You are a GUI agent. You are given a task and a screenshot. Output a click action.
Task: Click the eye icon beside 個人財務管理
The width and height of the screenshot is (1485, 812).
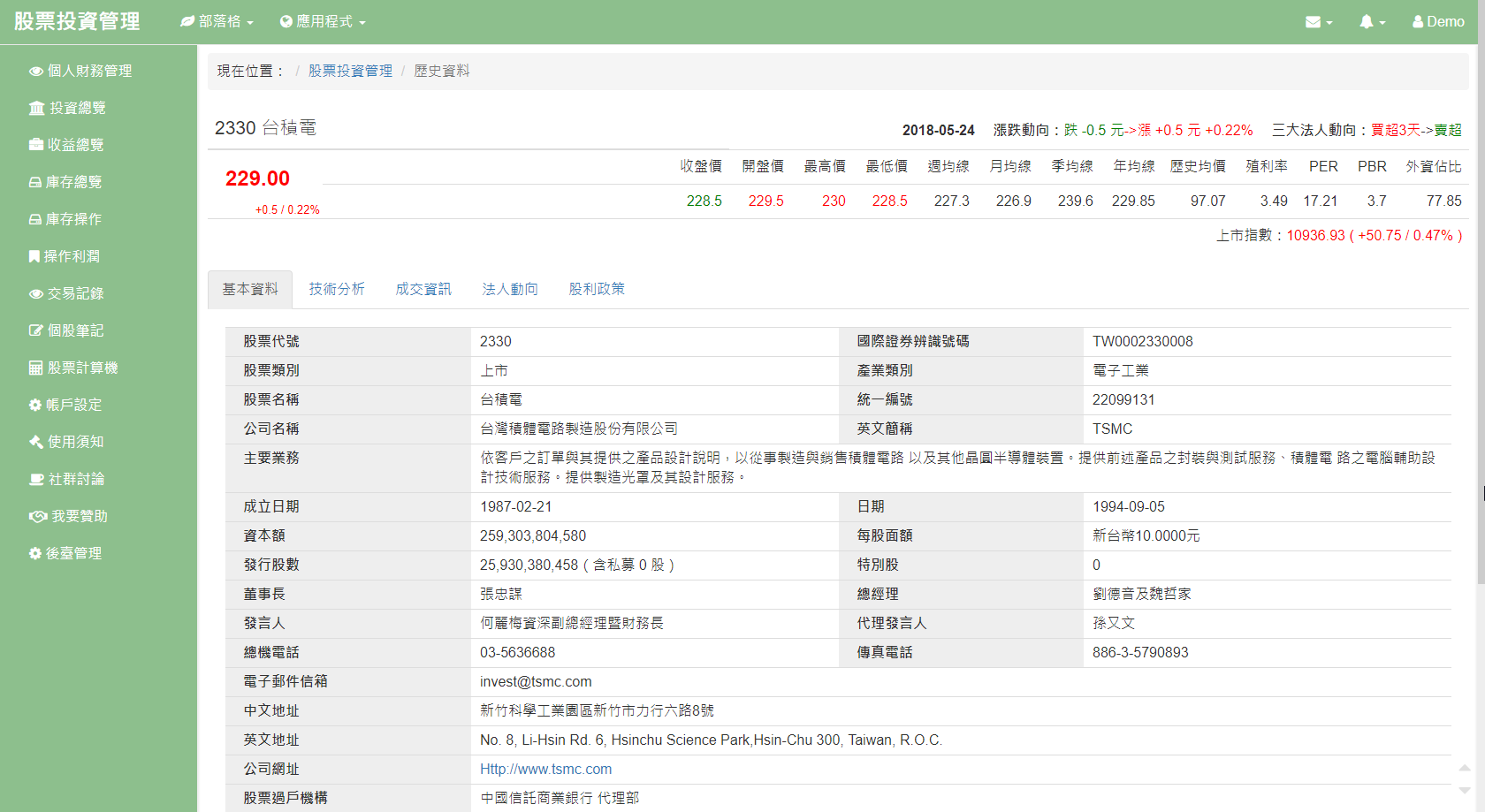(36, 72)
